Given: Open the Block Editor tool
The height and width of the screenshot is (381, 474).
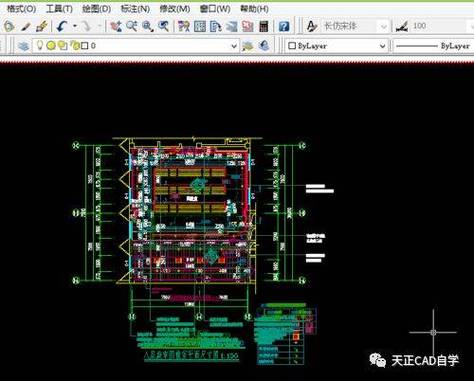Looking at the screenshot, I should click(42, 26).
